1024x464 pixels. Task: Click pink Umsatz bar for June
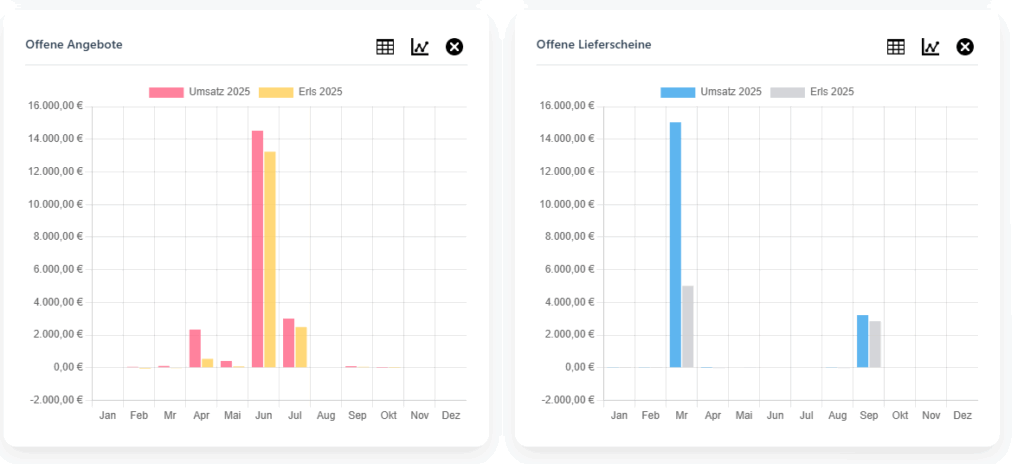(257, 250)
